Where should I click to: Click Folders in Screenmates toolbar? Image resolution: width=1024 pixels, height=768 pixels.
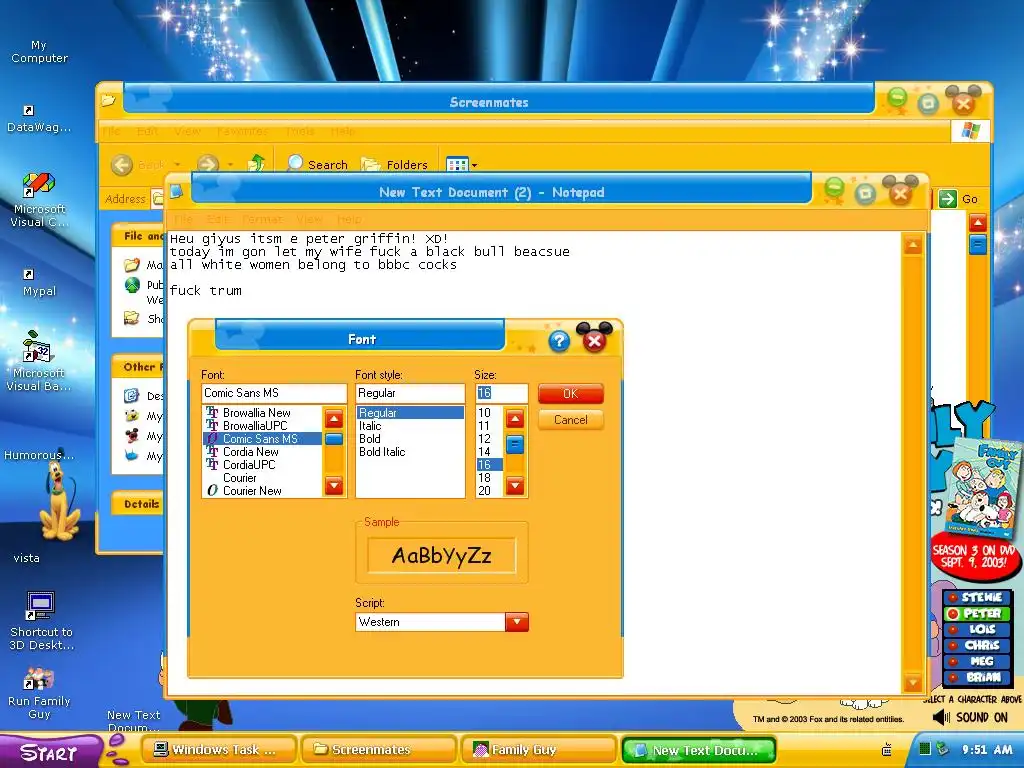(x=394, y=164)
